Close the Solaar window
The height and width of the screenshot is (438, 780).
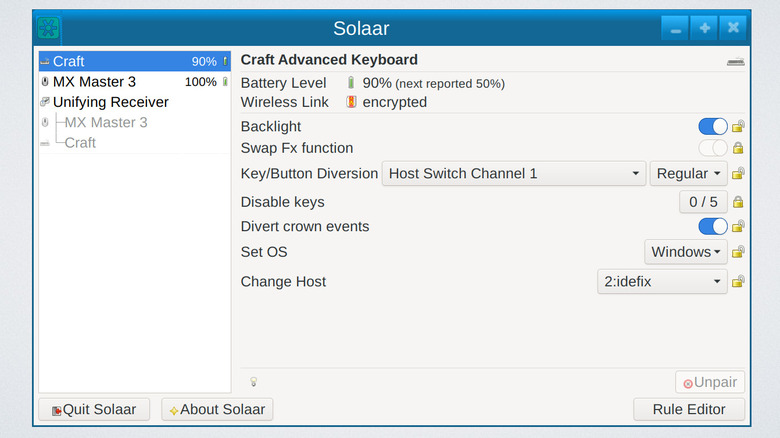click(x=733, y=28)
